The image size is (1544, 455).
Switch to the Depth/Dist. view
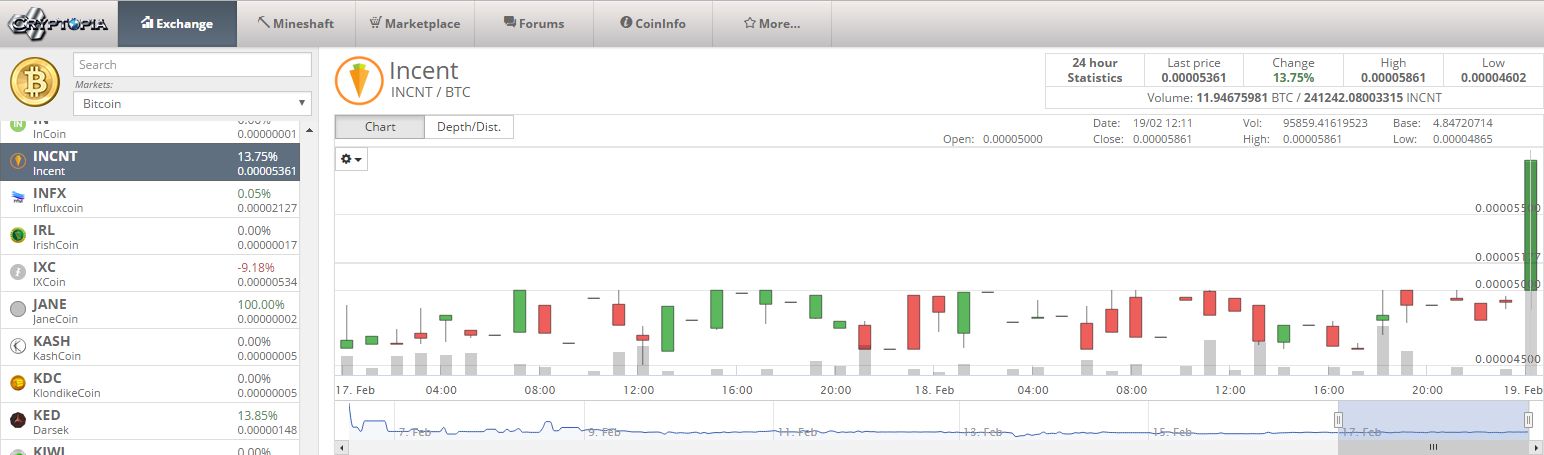[469, 127]
